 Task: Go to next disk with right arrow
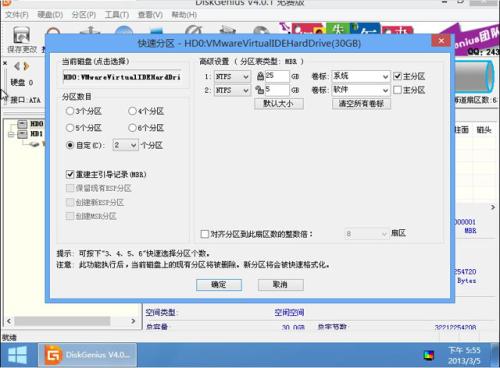[26, 66]
